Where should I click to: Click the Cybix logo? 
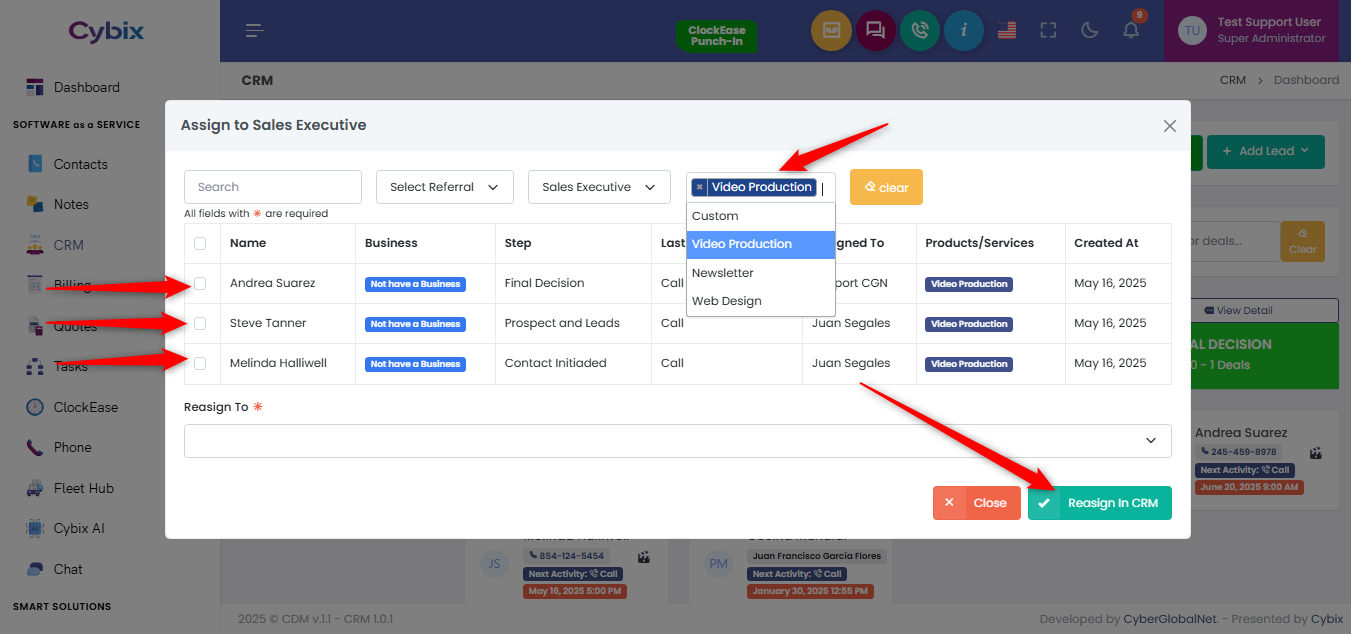[106, 31]
